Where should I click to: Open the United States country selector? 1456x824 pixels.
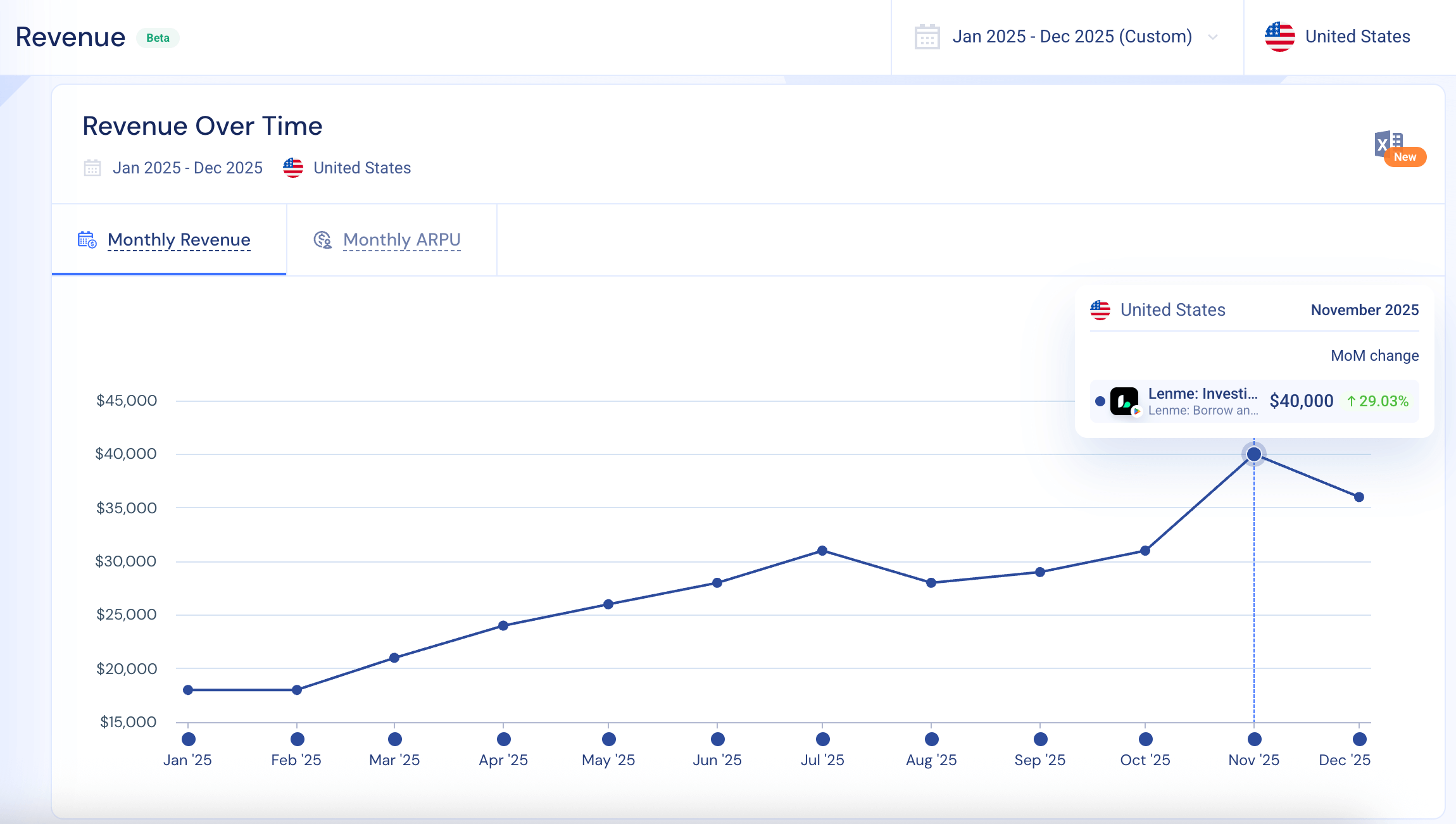click(x=1357, y=37)
